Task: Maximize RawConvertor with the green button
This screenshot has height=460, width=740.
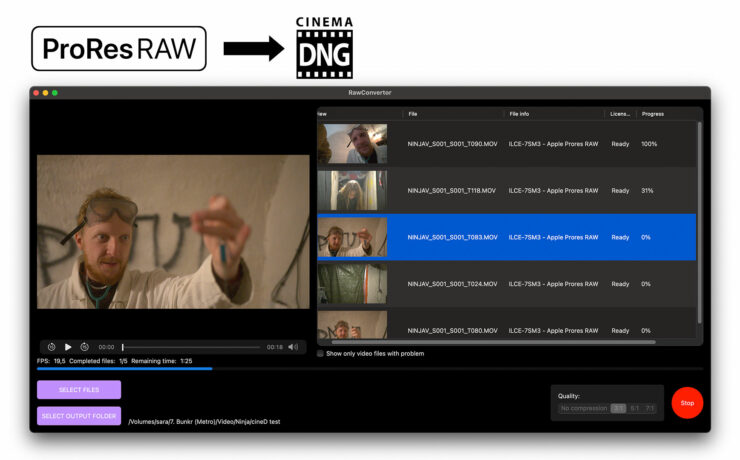Action: pos(55,92)
